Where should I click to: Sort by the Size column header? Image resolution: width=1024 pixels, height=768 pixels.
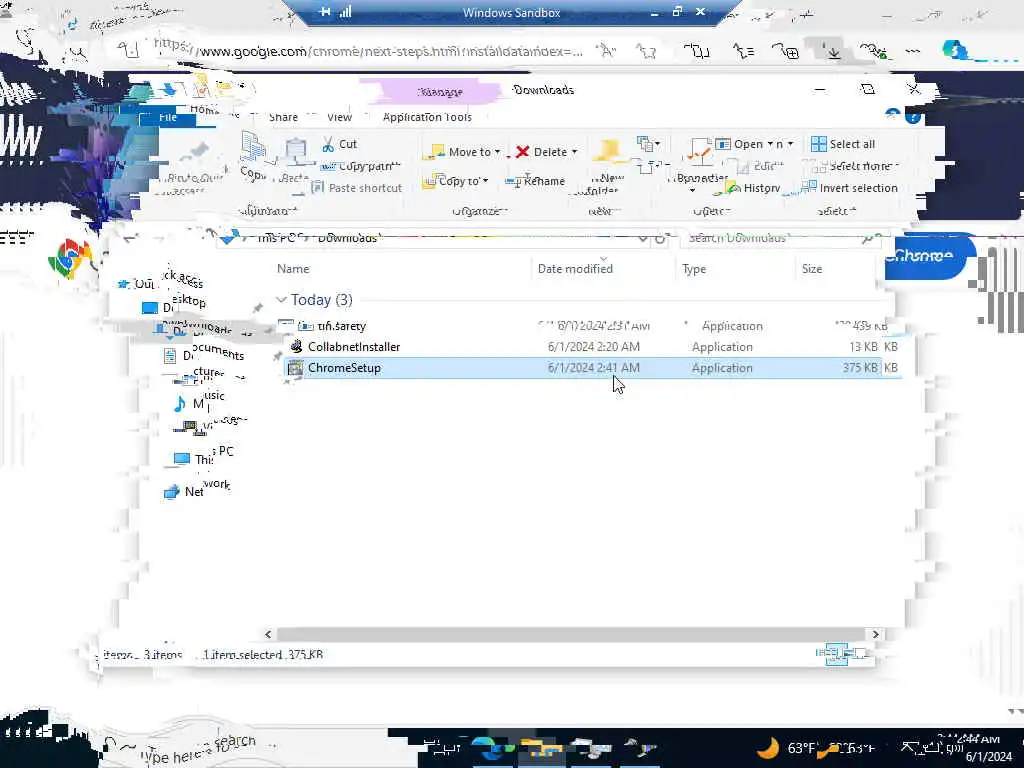812,268
